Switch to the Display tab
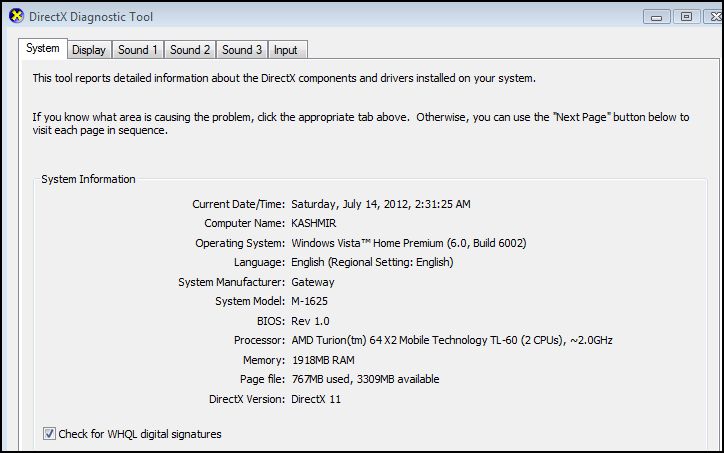This screenshot has height=453, width=724. point(88,50)
